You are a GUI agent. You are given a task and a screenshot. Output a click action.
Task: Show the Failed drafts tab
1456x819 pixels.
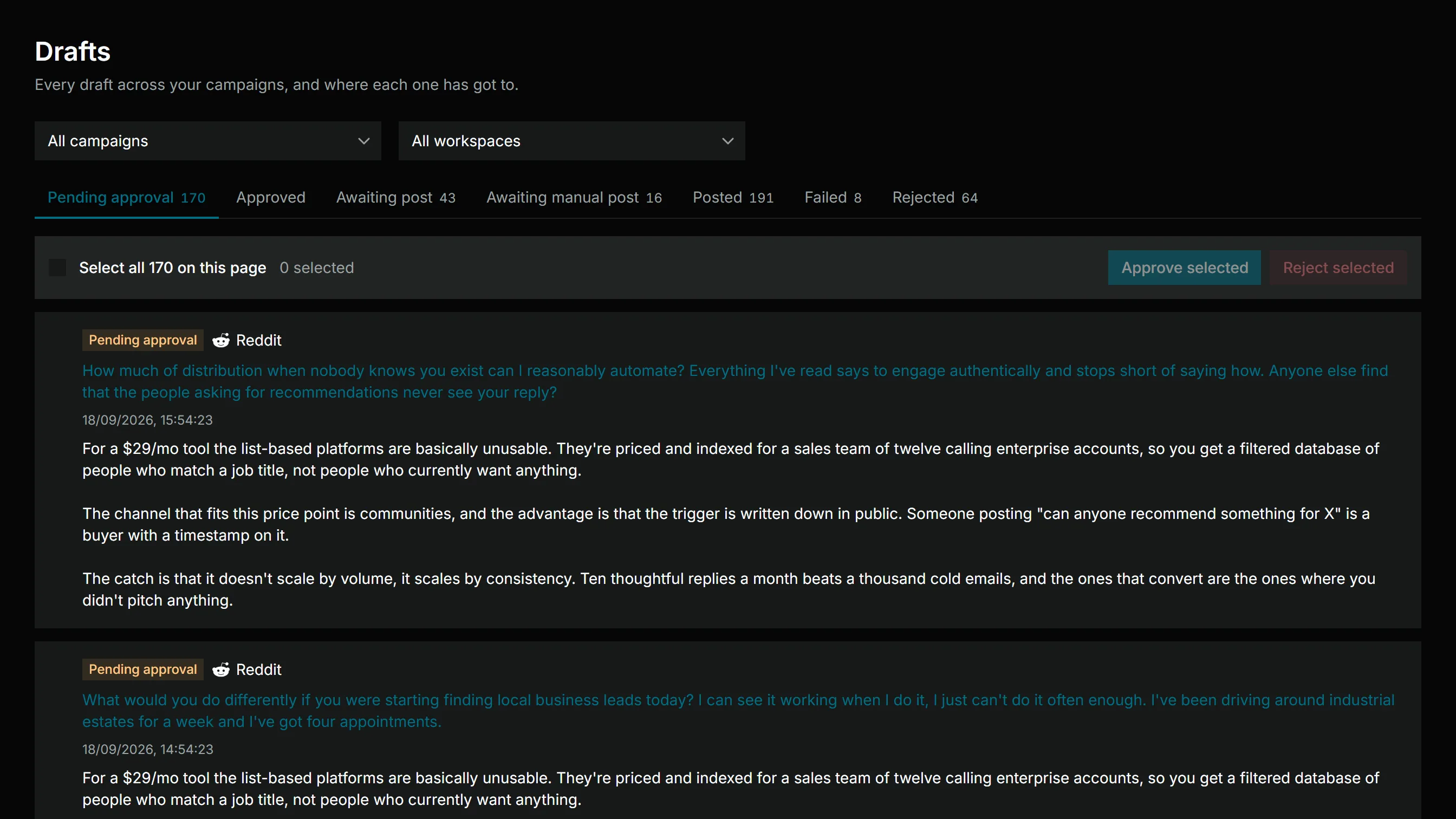(x=833, y=197)
